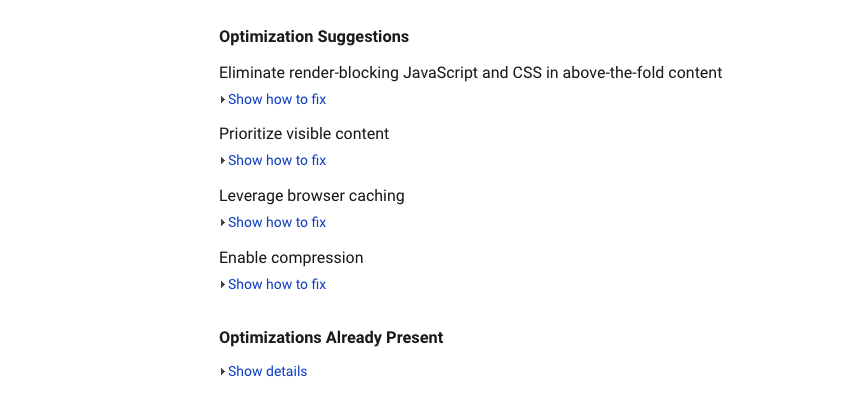Click the Optimization Suggestions heading

[x=314, y=37]
